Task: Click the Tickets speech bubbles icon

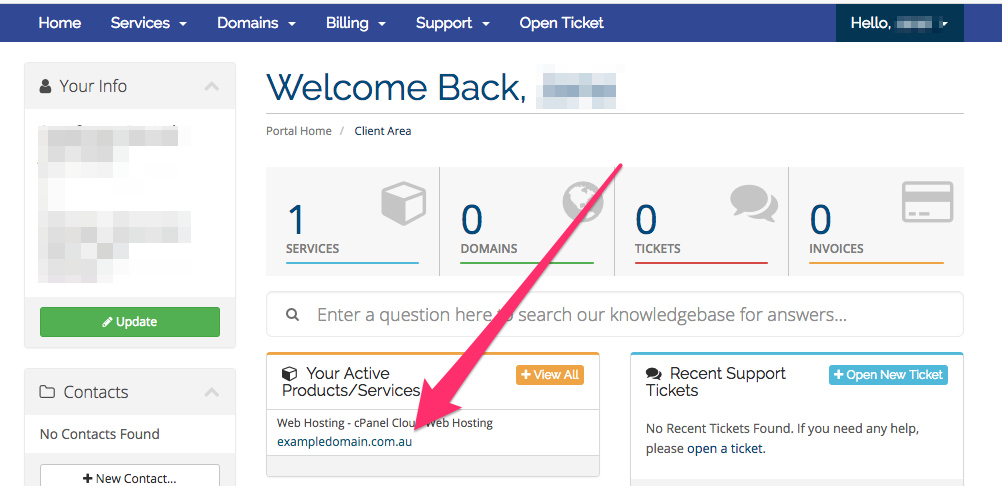Action: click(754, 203)
